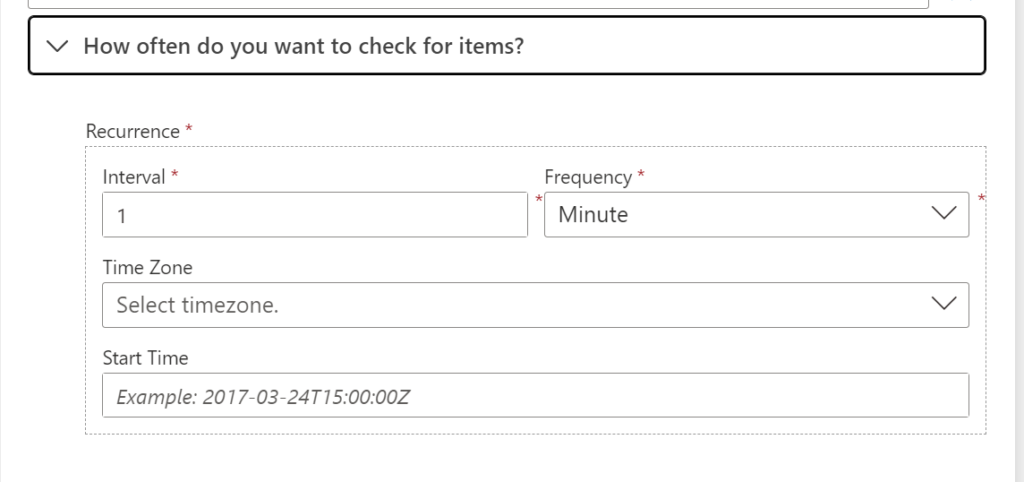Click the Time Zone label
The height and width of the screenshot is (482, 1024).
(x=147, y=267)
